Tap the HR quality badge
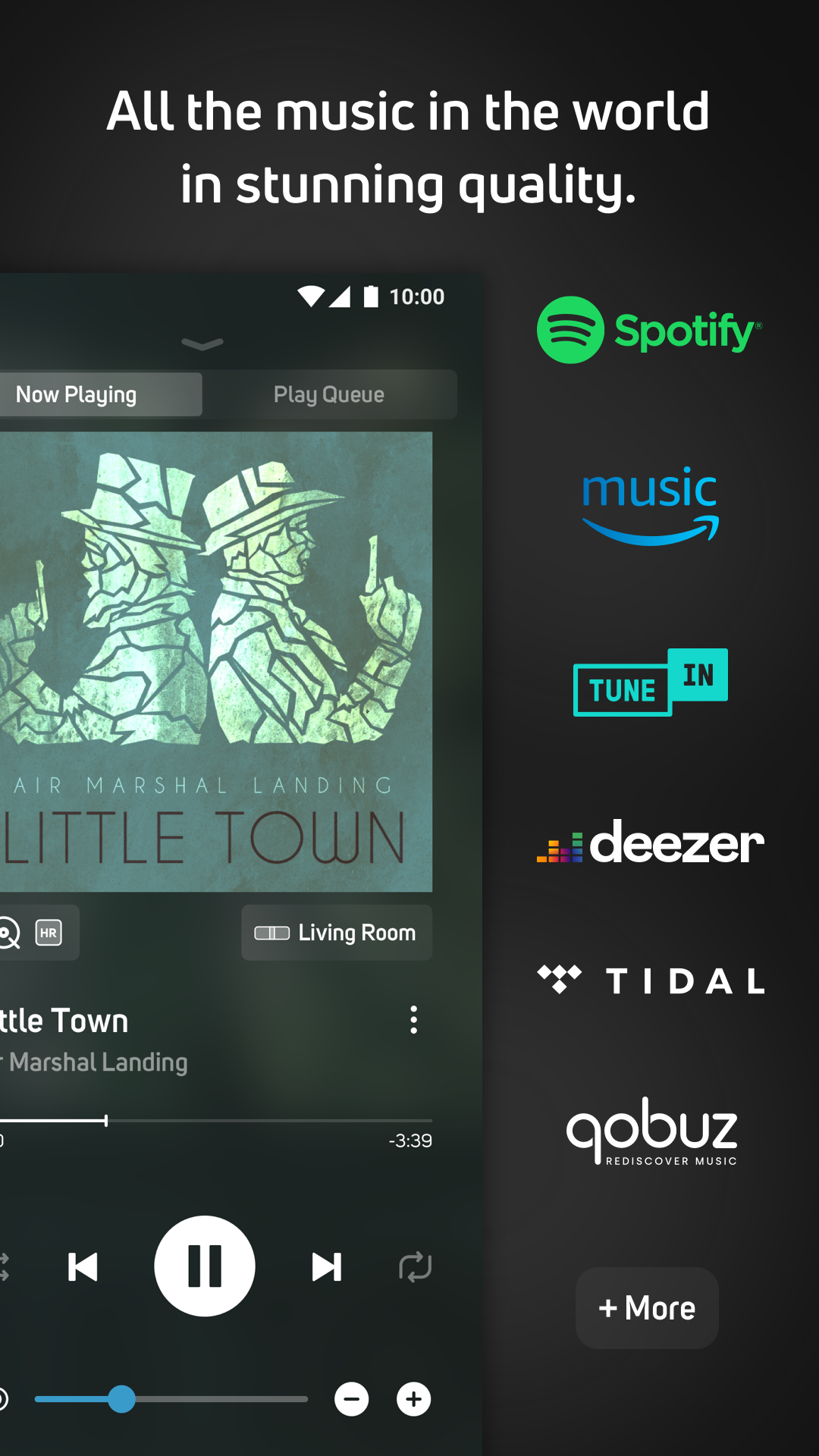The image size is (819, 1456). point(49,933)
